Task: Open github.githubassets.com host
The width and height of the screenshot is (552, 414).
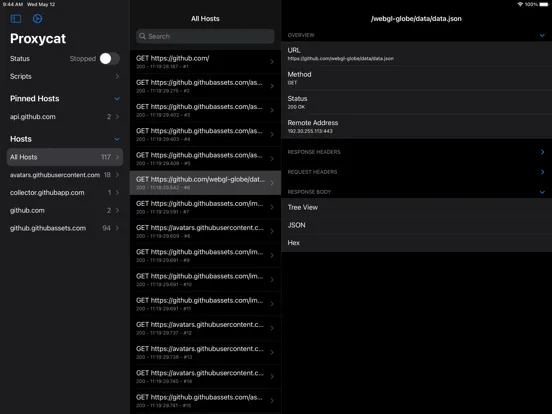Action: coord(65,228)
